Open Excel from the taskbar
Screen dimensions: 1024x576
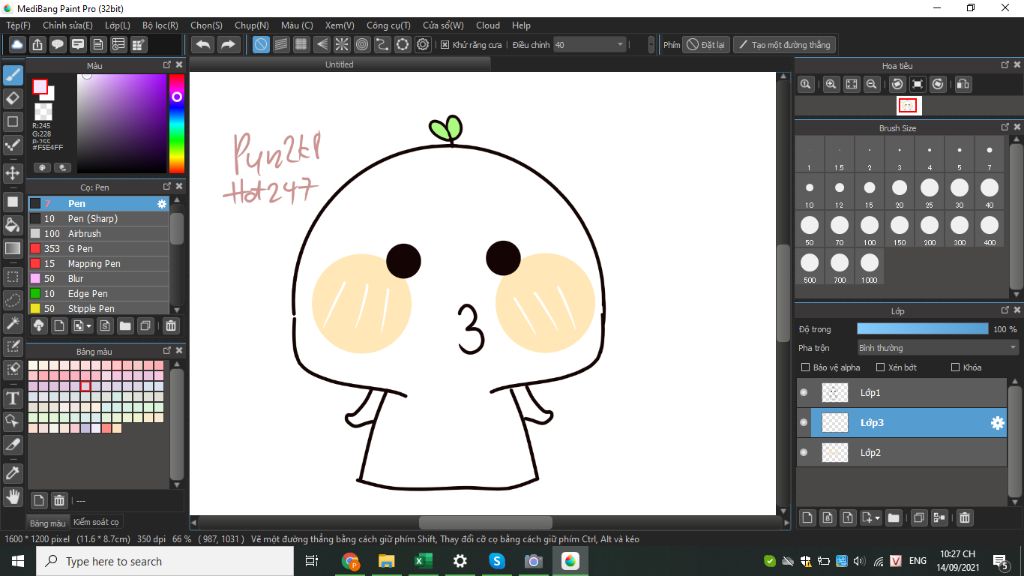coord(423,561)
